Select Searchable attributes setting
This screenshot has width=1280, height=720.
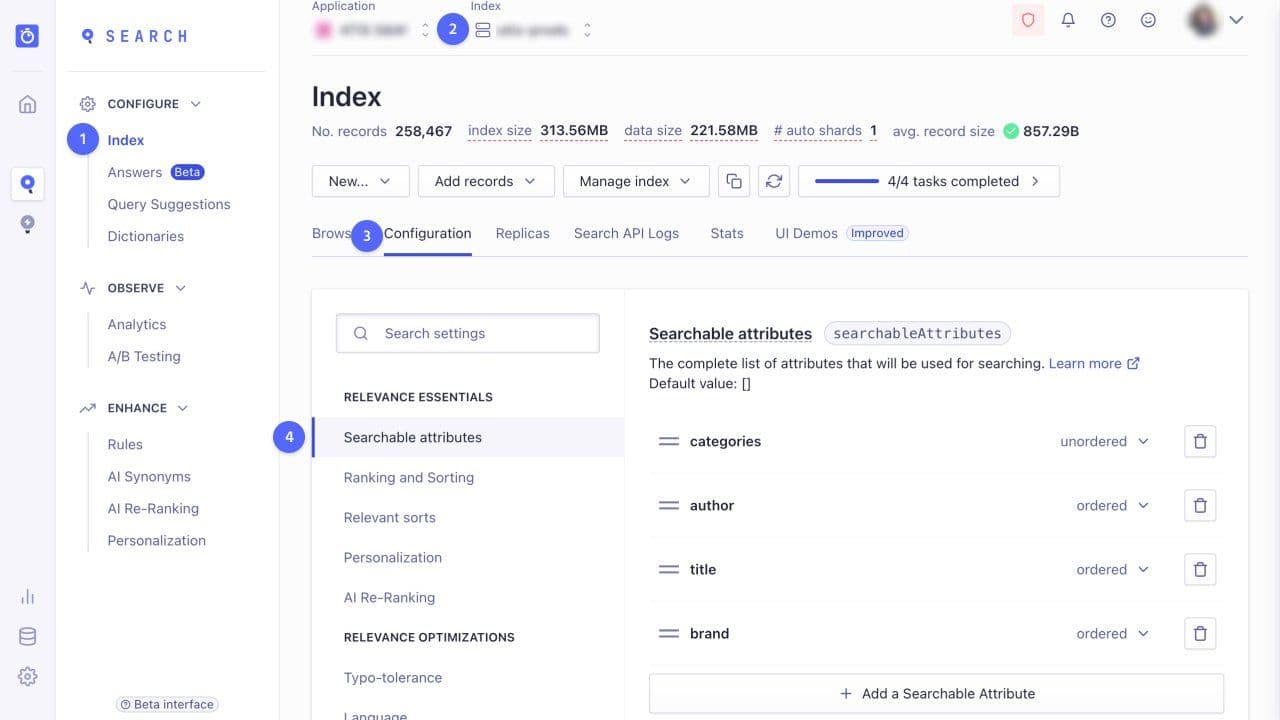[468, 437]
